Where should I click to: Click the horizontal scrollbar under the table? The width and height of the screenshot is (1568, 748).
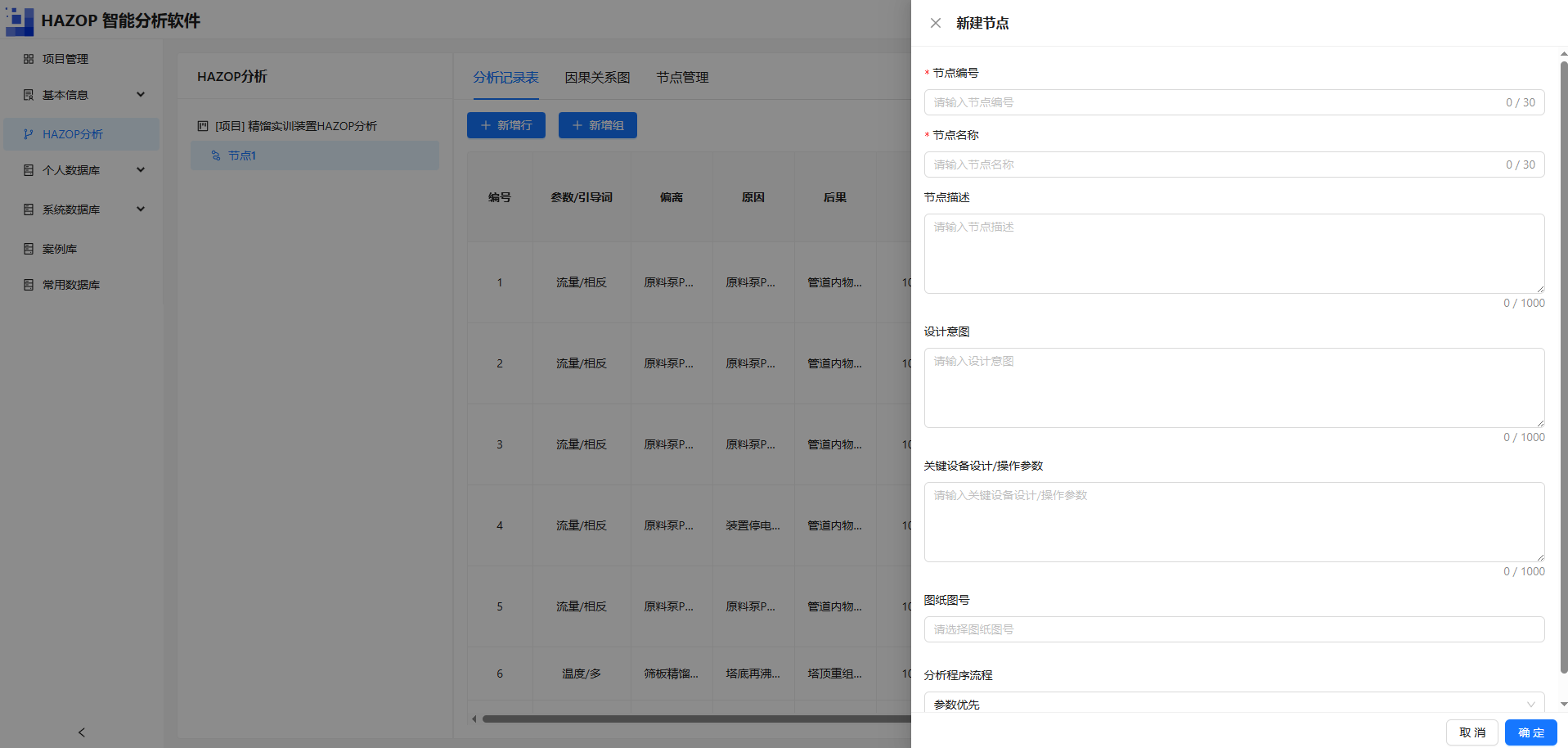[x=695, y=719]
